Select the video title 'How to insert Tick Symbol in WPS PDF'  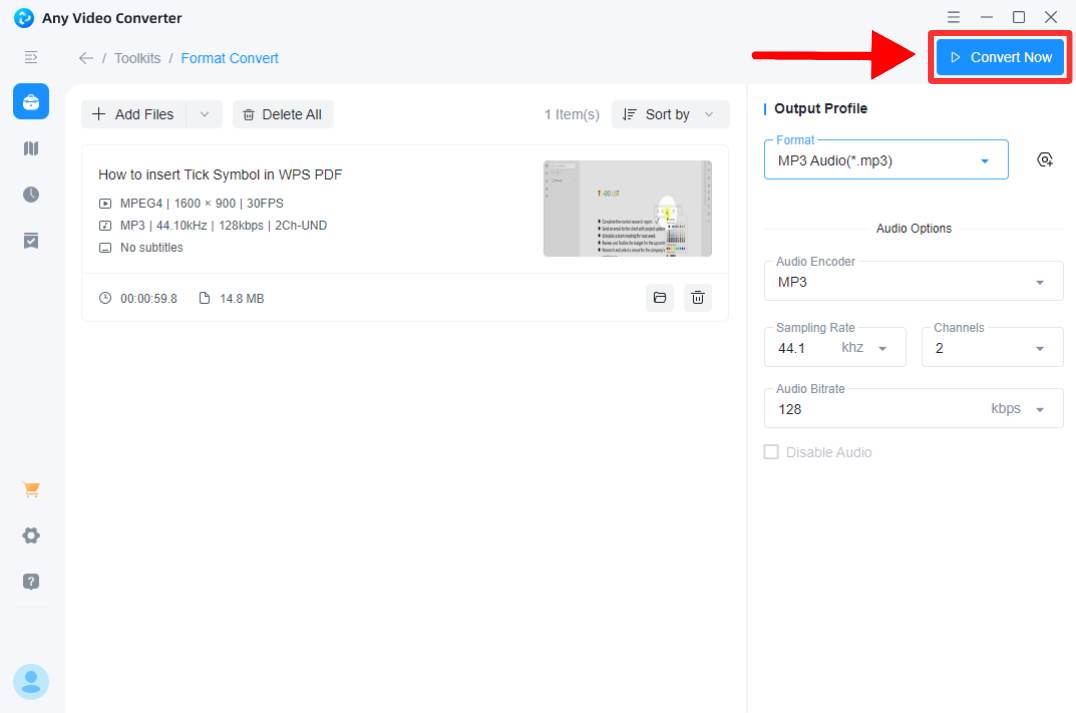click(220, 174)
